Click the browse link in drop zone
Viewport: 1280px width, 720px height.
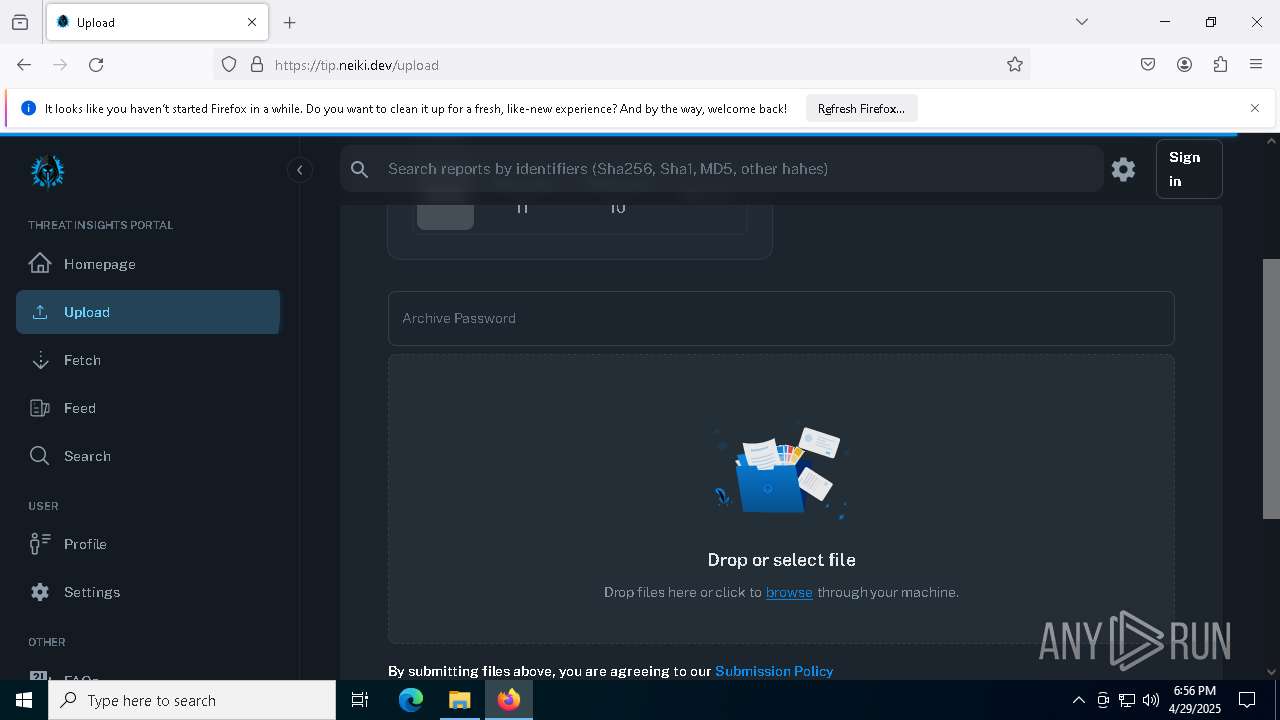coord(789,592)
